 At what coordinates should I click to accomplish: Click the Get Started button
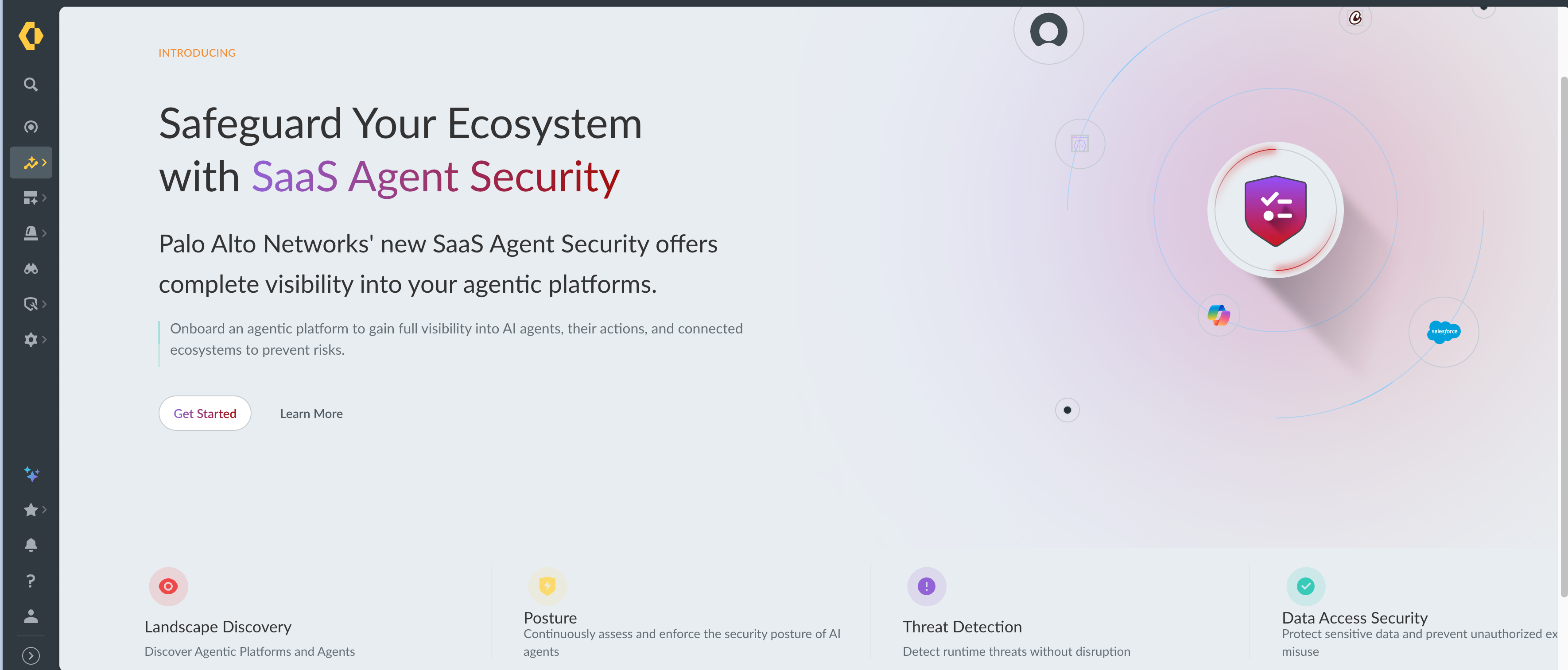tap(205, 413)
